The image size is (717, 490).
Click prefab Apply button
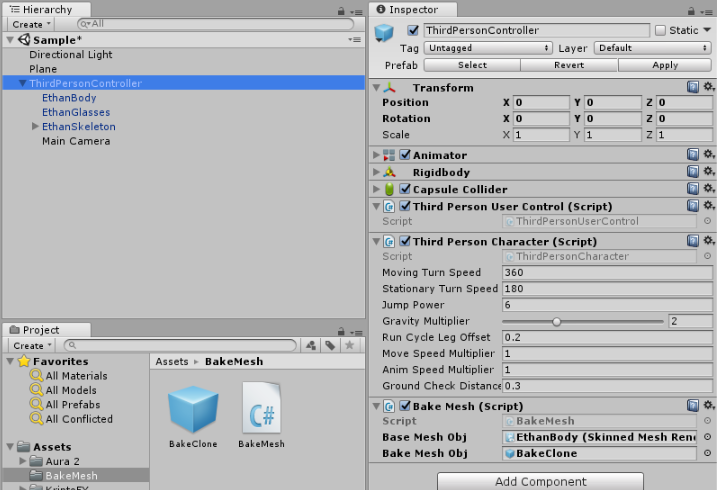tap(665, 65)
